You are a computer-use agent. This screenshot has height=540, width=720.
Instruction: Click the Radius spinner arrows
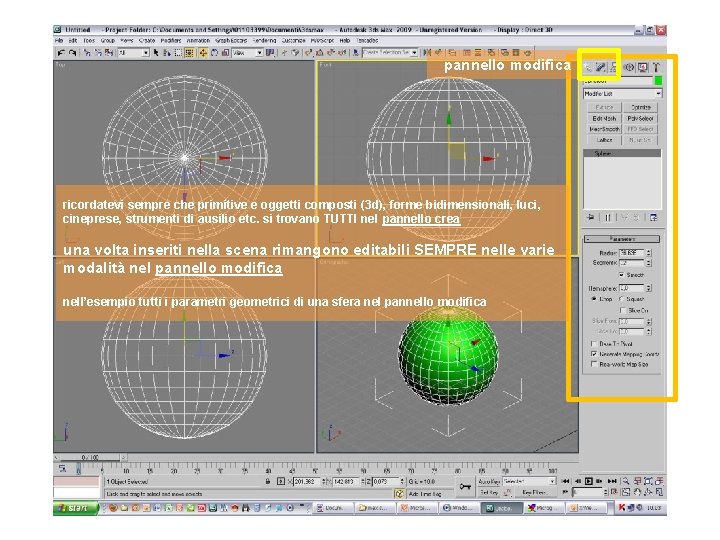click(649, 253)
